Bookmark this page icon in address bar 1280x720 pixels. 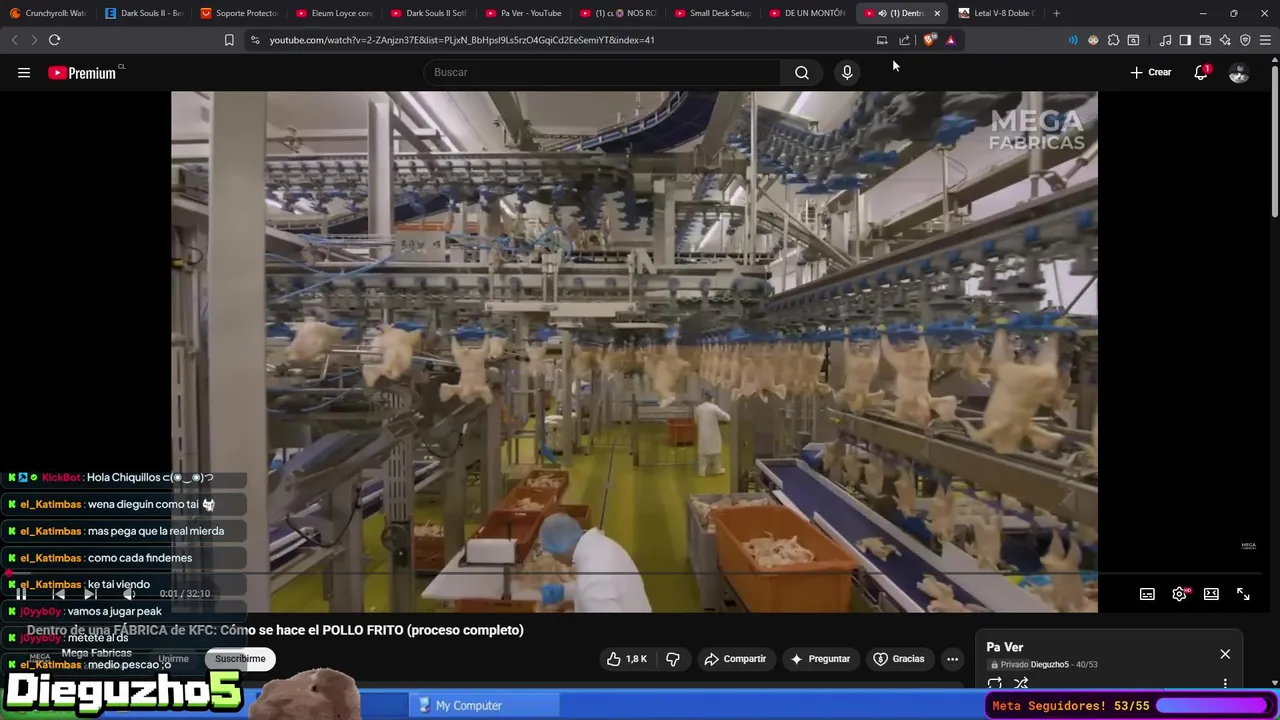click(x=229, y=40)
